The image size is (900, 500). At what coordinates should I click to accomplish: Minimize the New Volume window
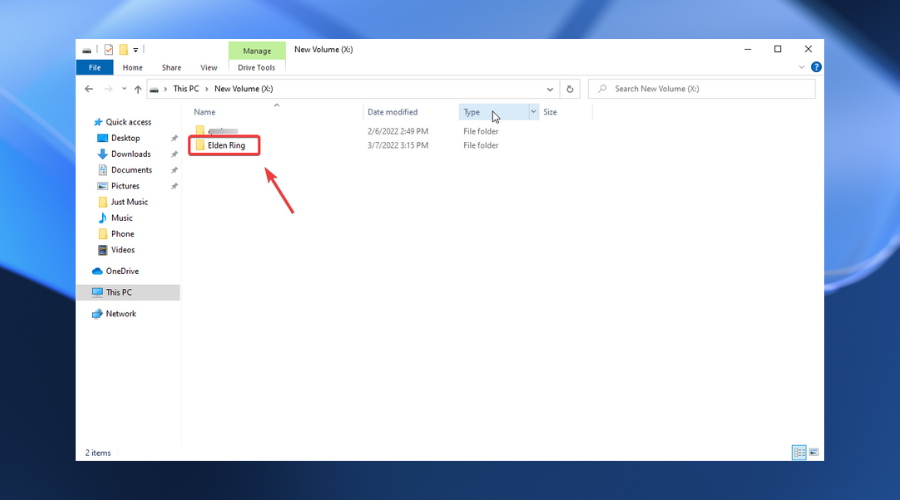pyautogui.click(x=747, y=49)
